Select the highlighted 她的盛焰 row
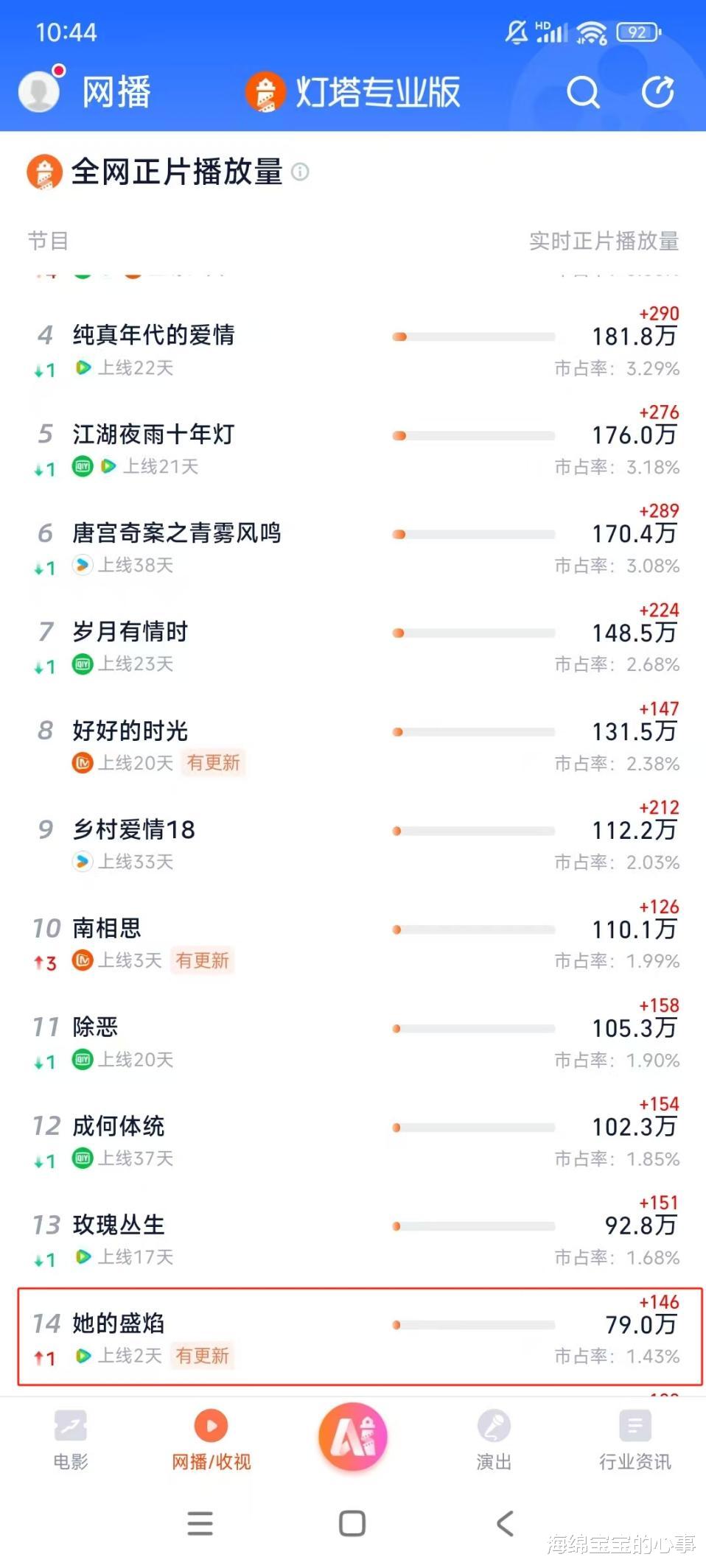Screen dimensions: 706x1568 pyautogui.click(x=360, y=1337)
